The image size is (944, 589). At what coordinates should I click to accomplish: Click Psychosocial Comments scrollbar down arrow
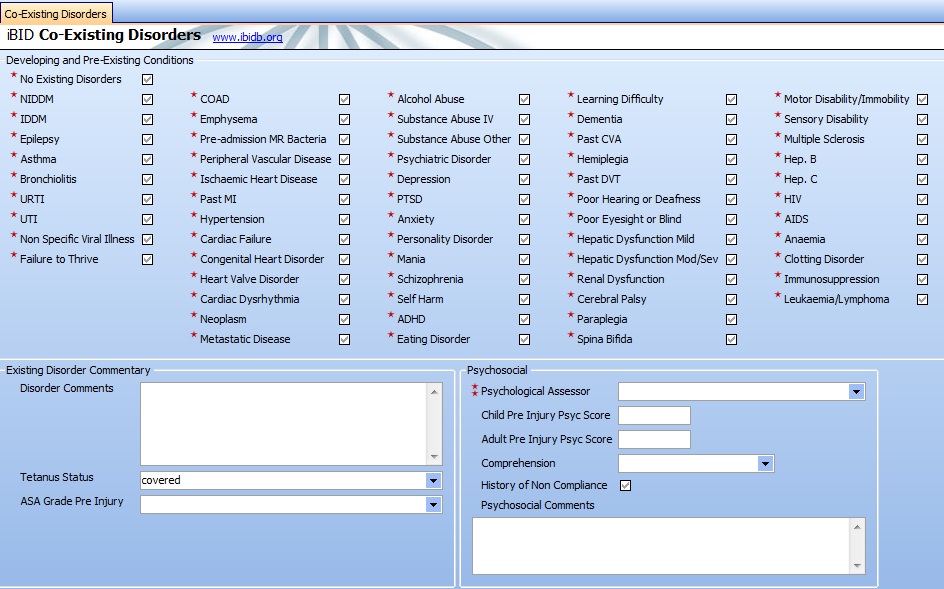[857, 567]
